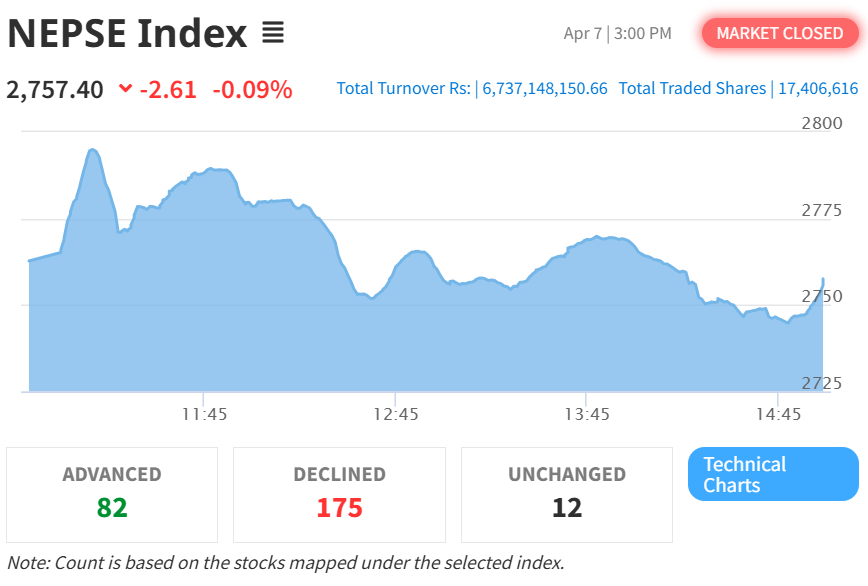Click the turnover value 6,737,148,150.66
Viewport: 868px width, 586px height.
pos(545,88)
